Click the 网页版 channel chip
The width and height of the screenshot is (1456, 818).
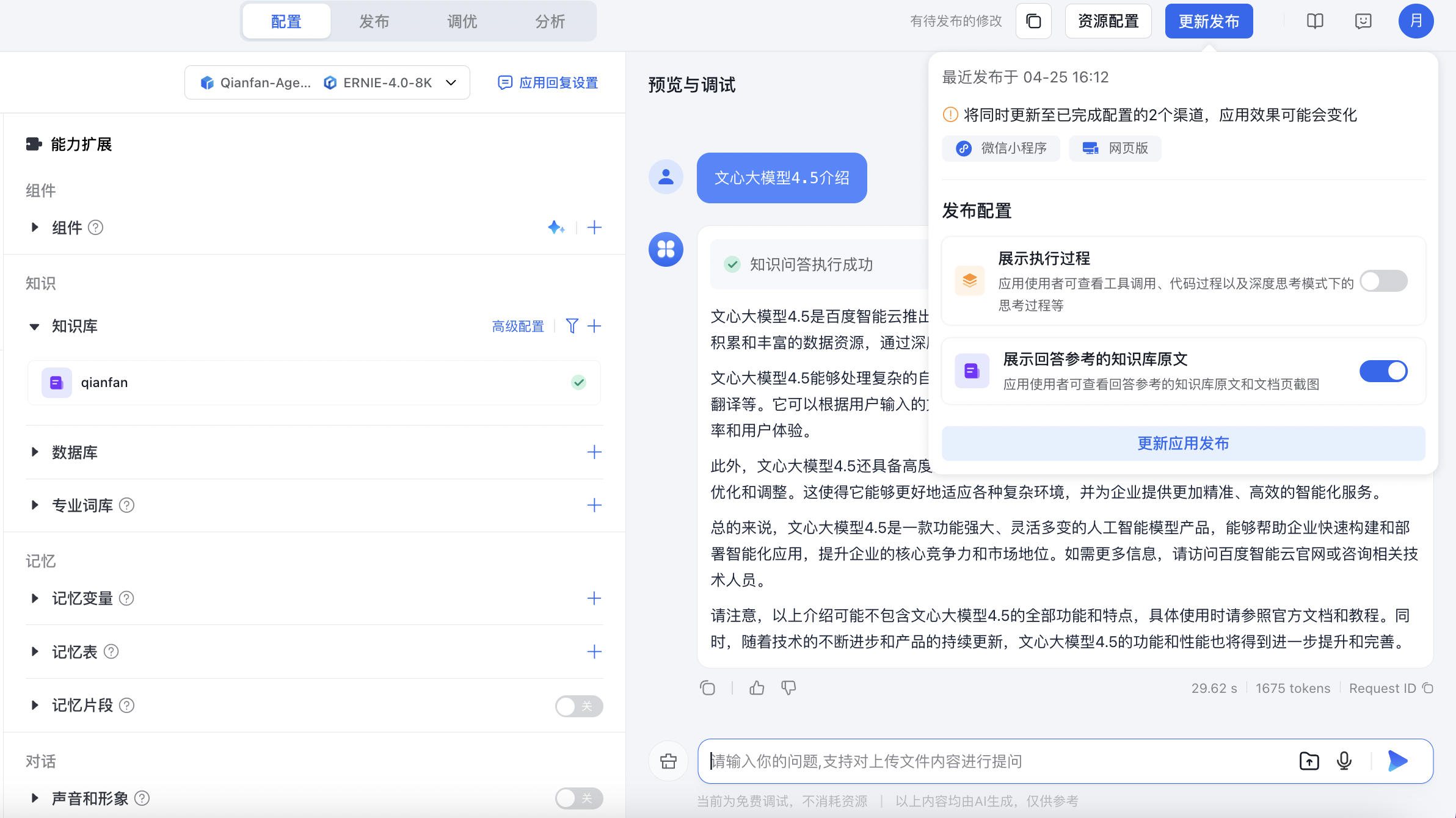coord(1115,148)
